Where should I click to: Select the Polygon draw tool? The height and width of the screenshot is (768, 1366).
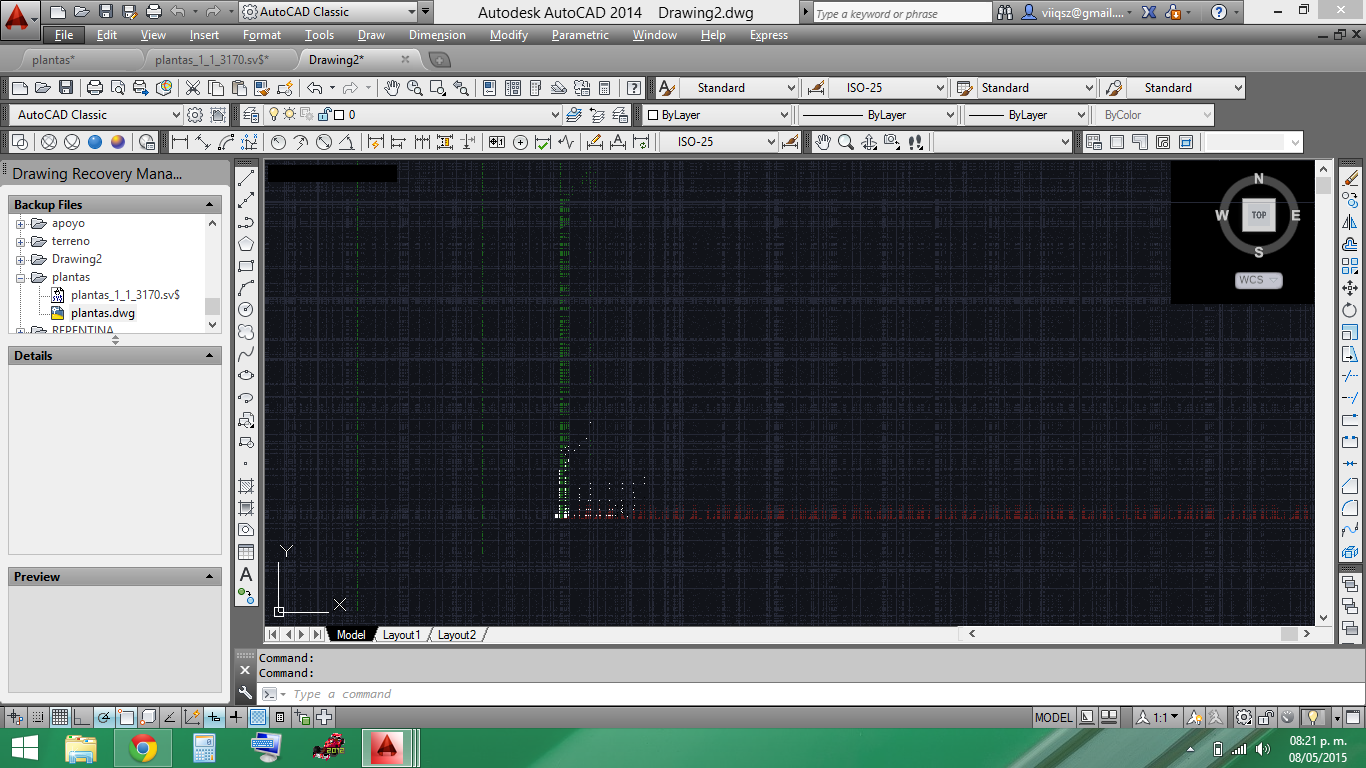click(246, 243)
